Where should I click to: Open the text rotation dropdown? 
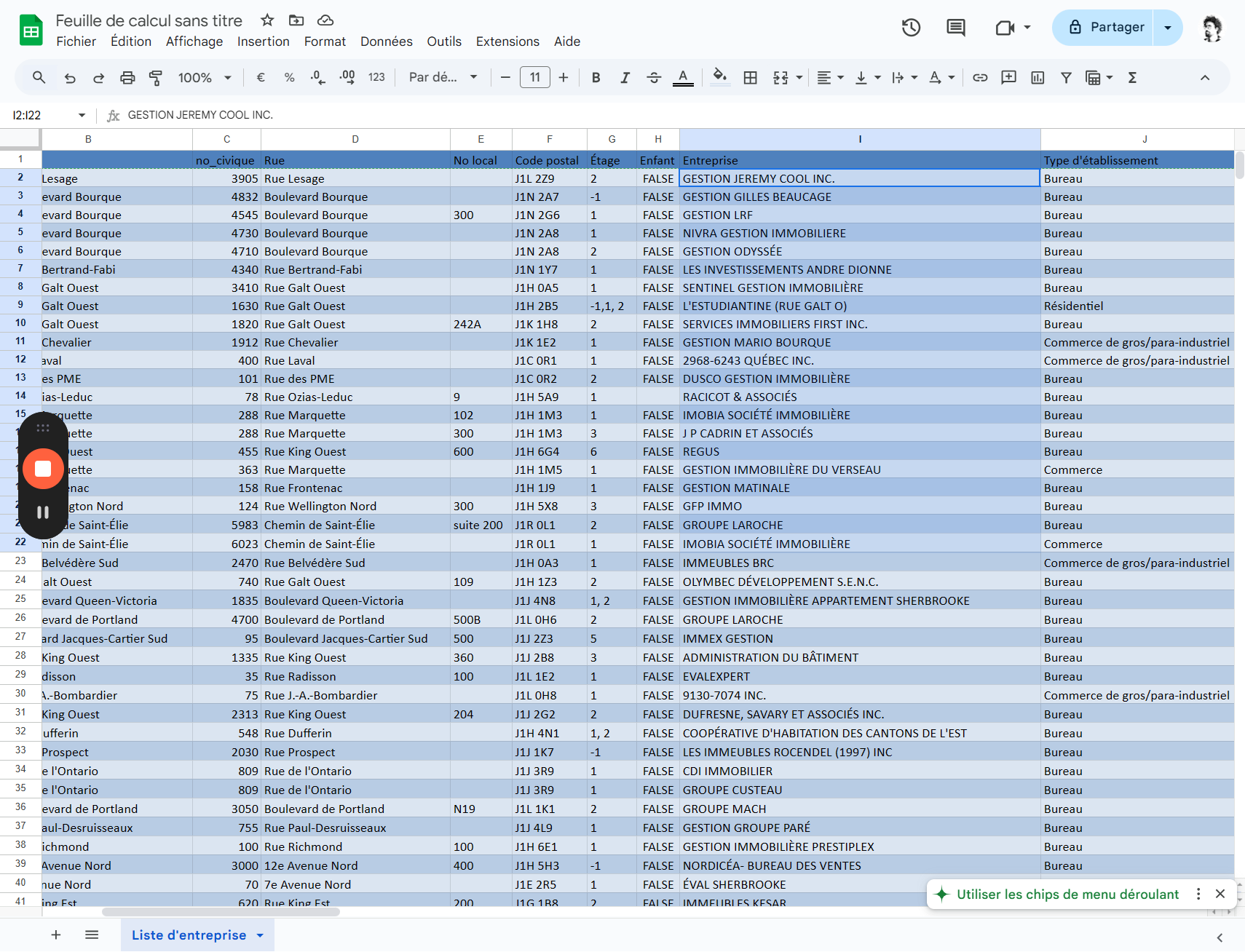pos(941,77)
